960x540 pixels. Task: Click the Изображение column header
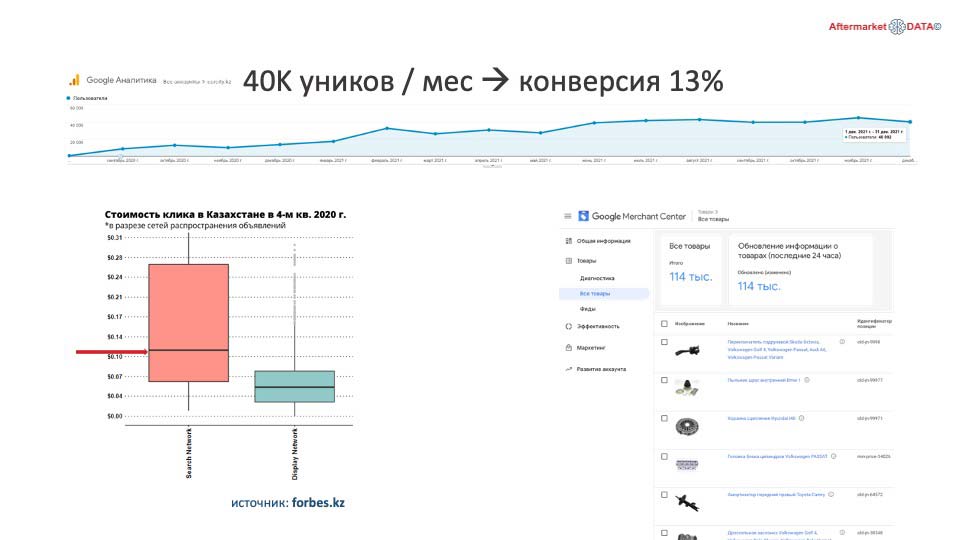689,323
